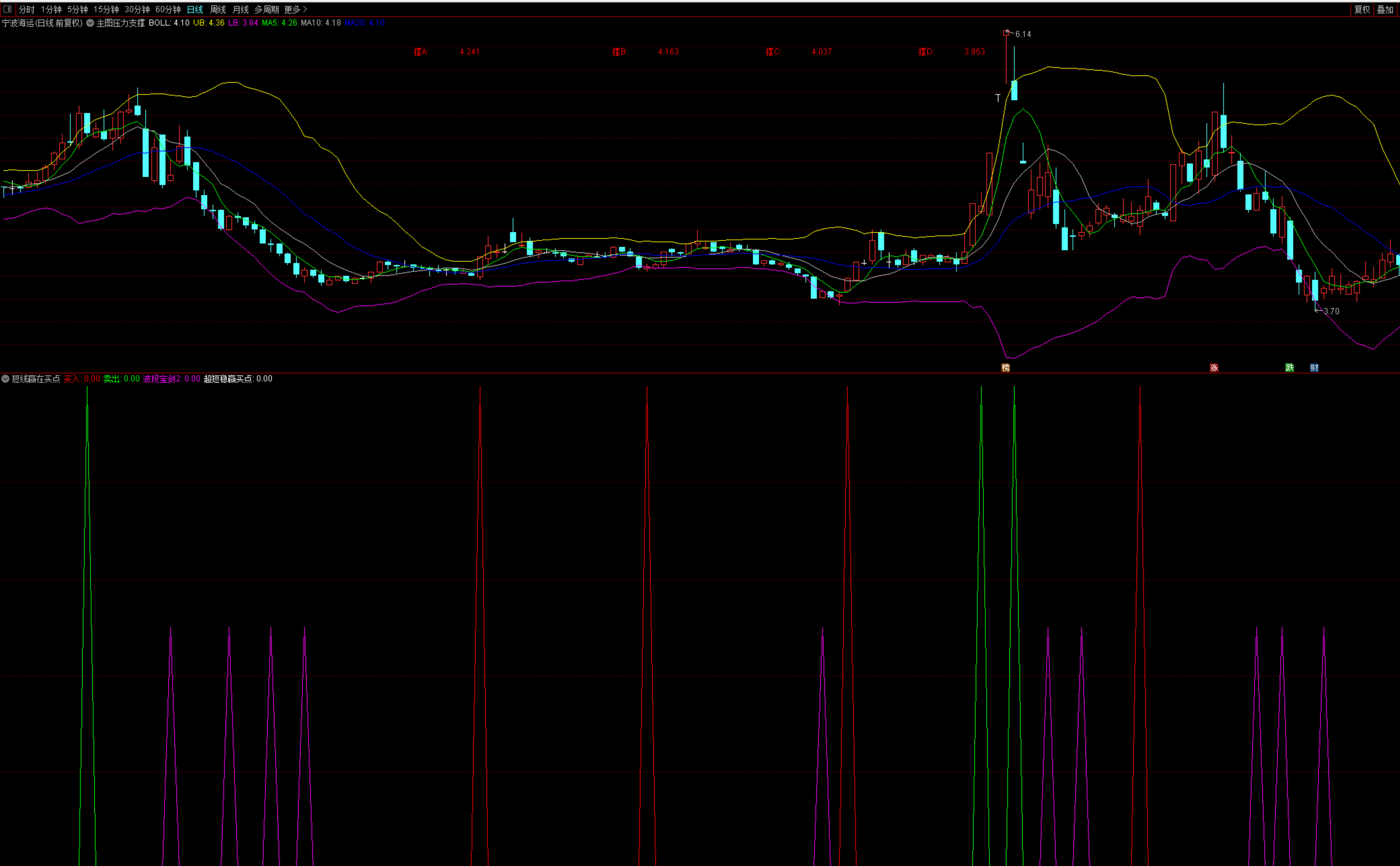Screen dimensions: 1400x866
Task: Click the BOLL: 4.10 value label
Action: click(169, 23)
